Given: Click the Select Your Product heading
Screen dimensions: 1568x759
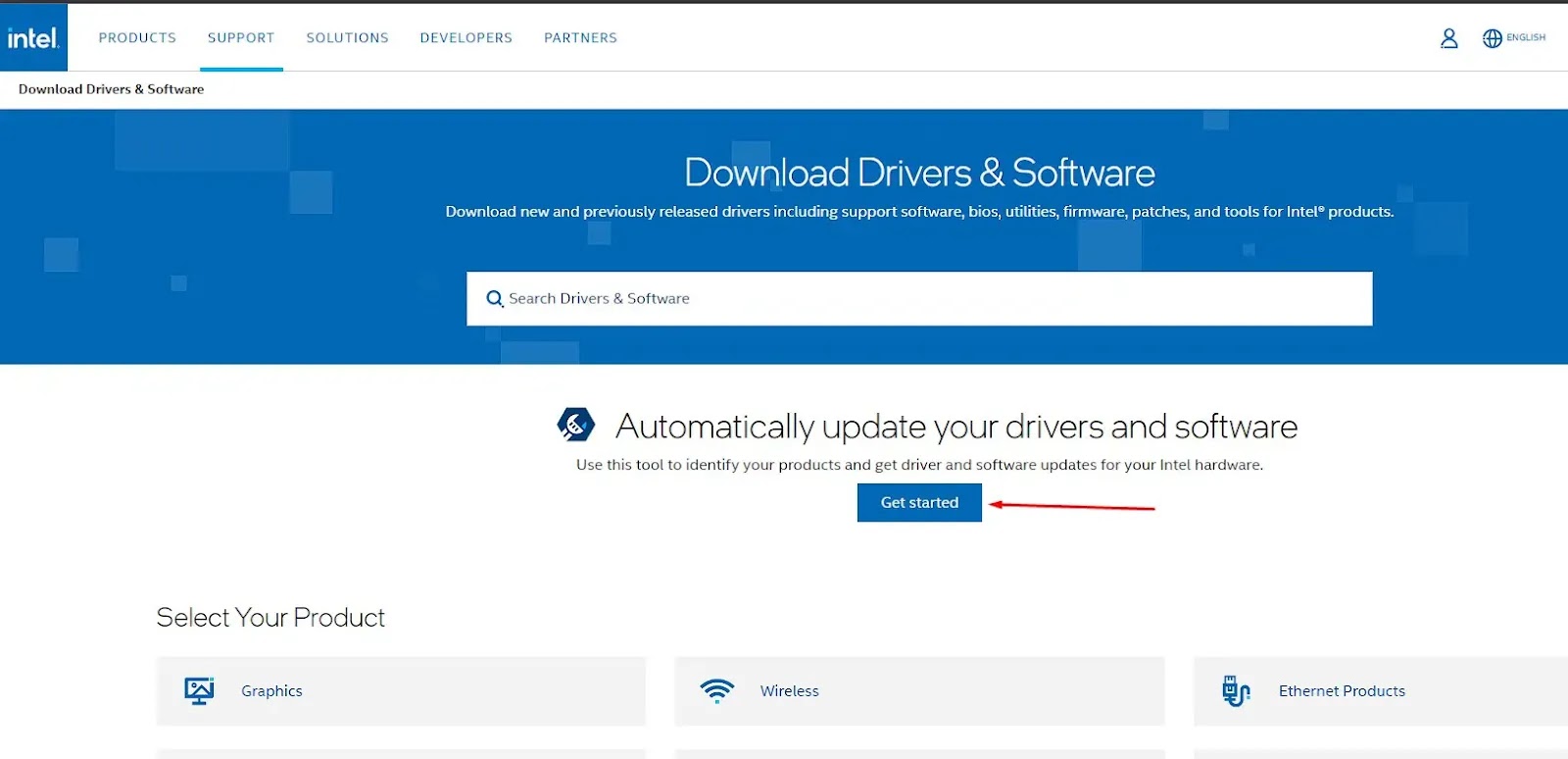Looking at the screenshot, I should (x=270, y=618).
